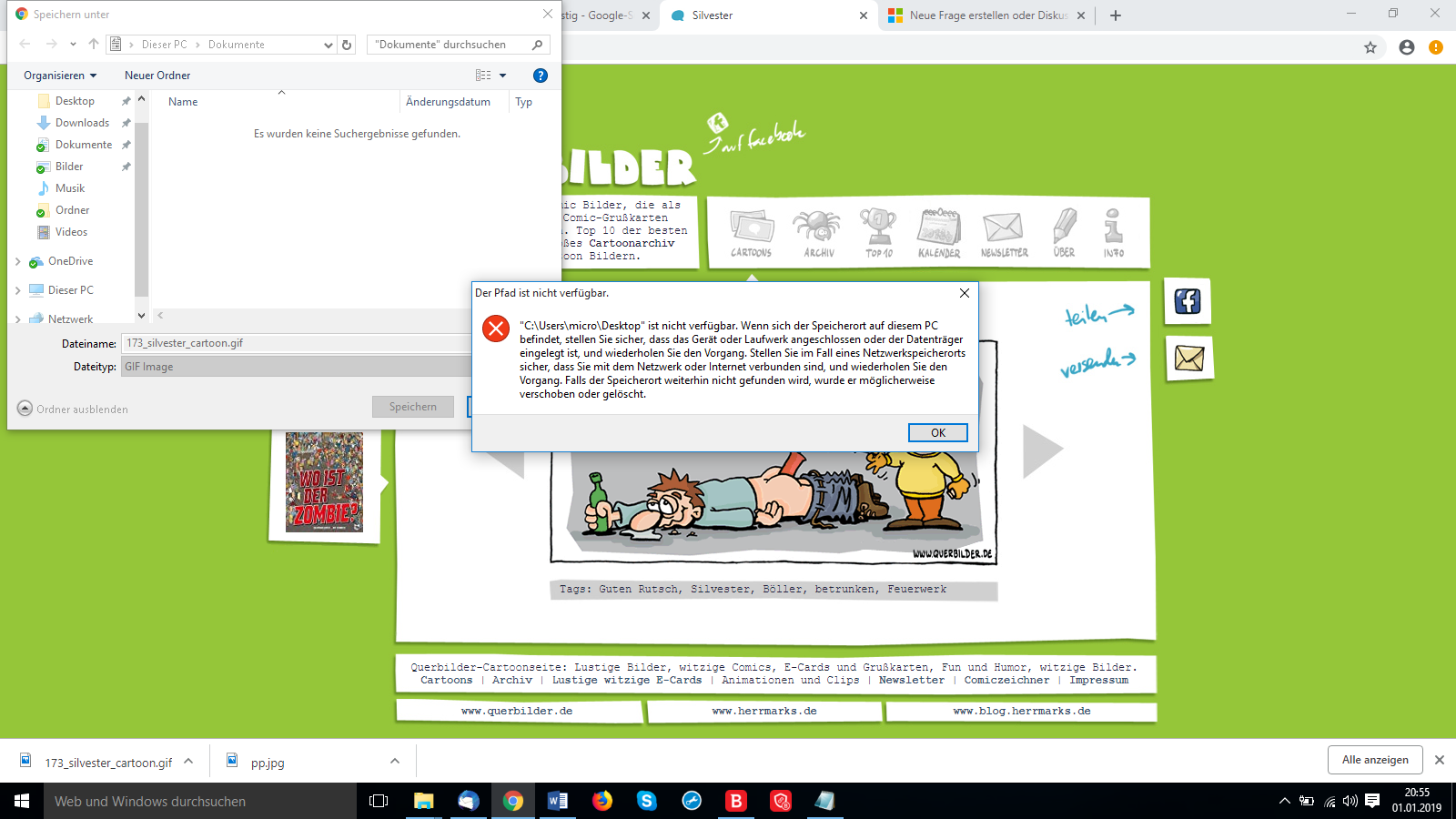
Task: Select Downloads in the navigation pane
Action: [x=82, y=123]
